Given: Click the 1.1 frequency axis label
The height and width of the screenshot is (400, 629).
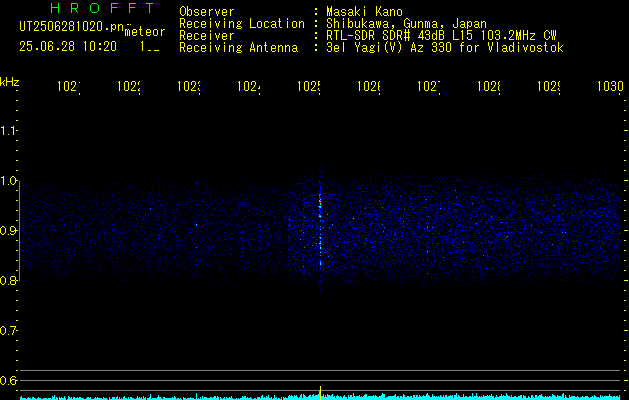Looking at the screenshot, I should point(9,131).
